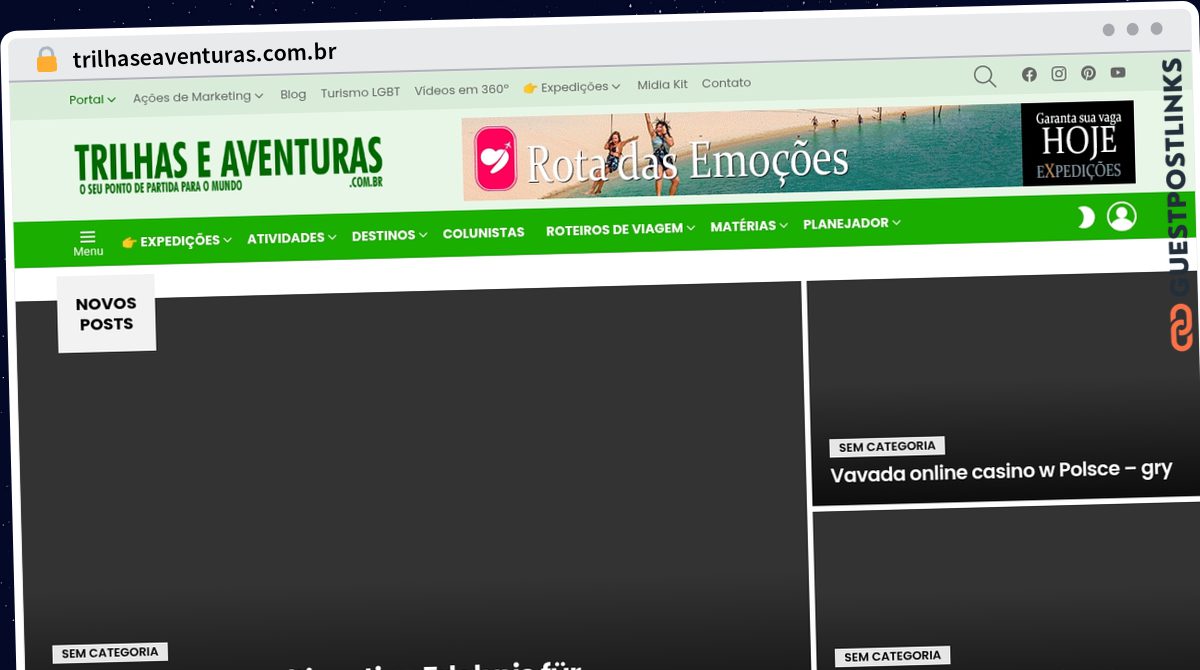Click the NOVOS POSTS label
Viewport: 1200px width, 670px height.
pos(106,314)
